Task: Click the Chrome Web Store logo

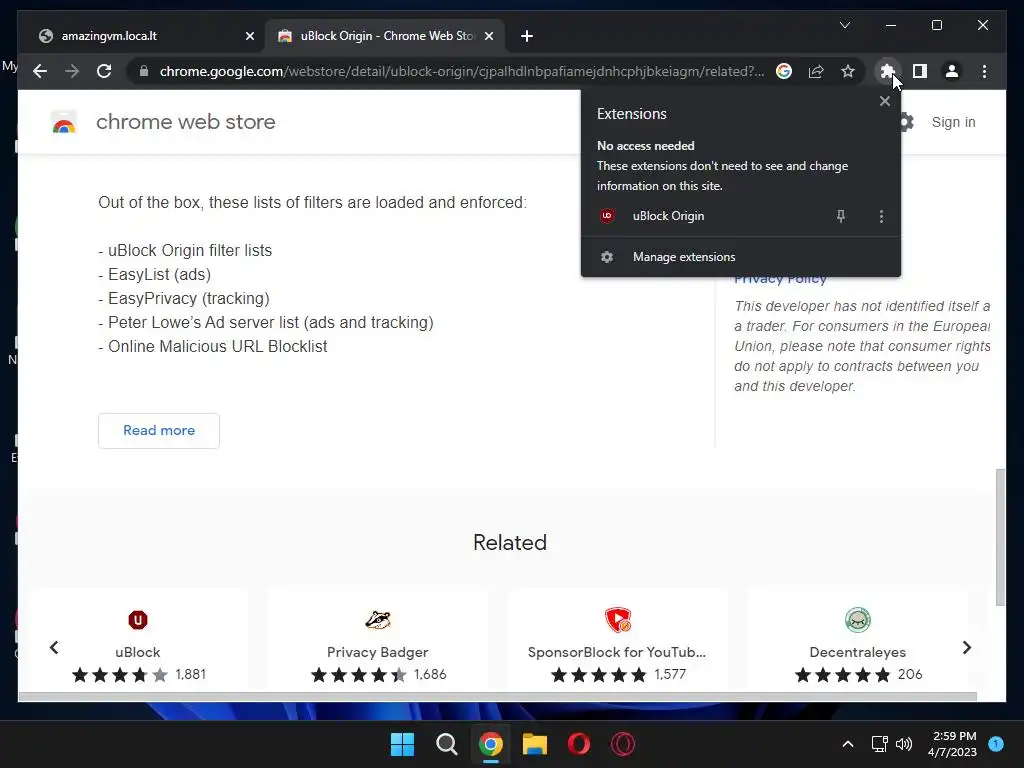Action: tap(63, 122)
